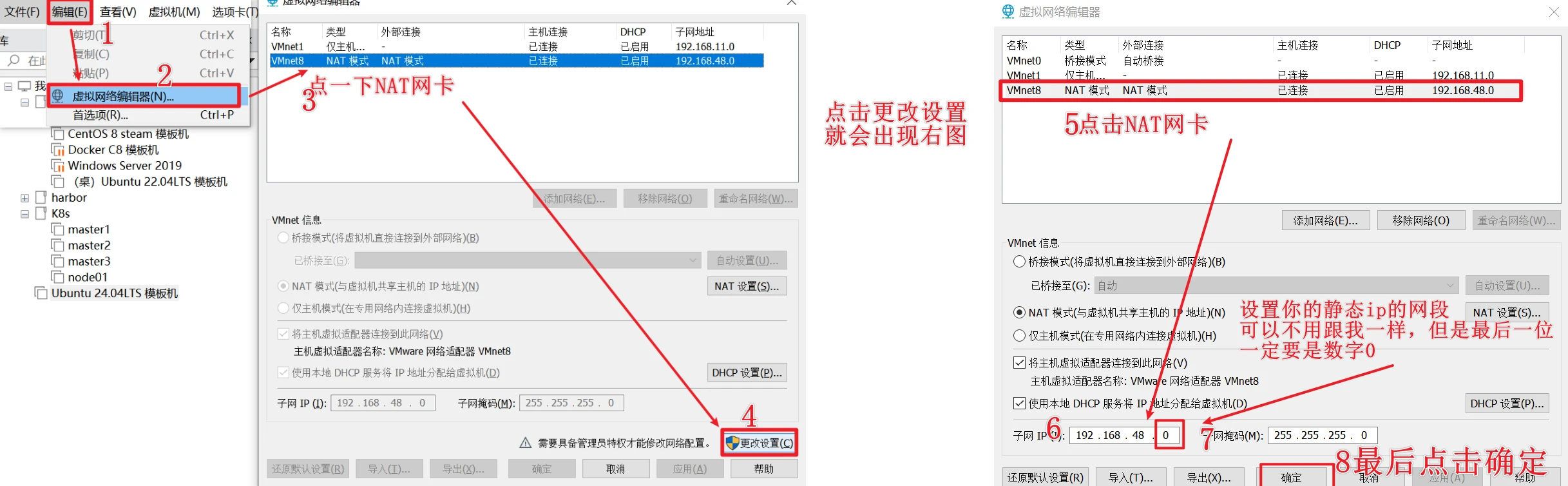This screenshot has width=1568, height=486.
Task: Click the node01 virtual machine icon
Action: tap(58, 277)
